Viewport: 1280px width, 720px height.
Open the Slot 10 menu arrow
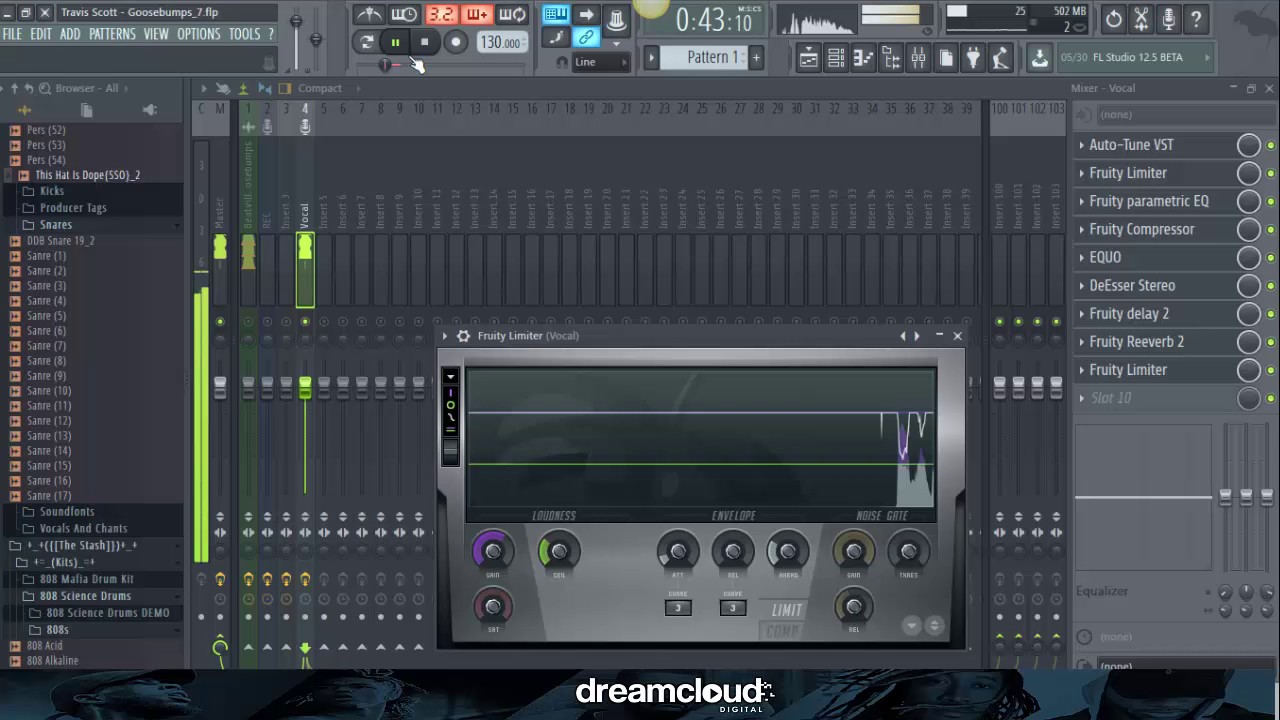pos(1081,397)
